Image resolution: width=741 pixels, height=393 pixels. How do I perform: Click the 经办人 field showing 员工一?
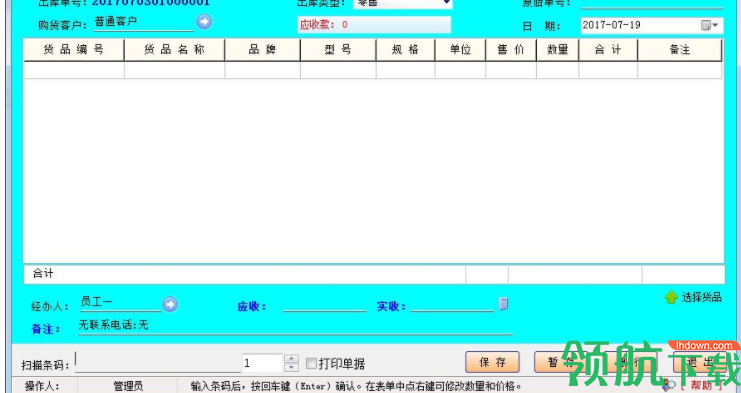pos(121,303)
